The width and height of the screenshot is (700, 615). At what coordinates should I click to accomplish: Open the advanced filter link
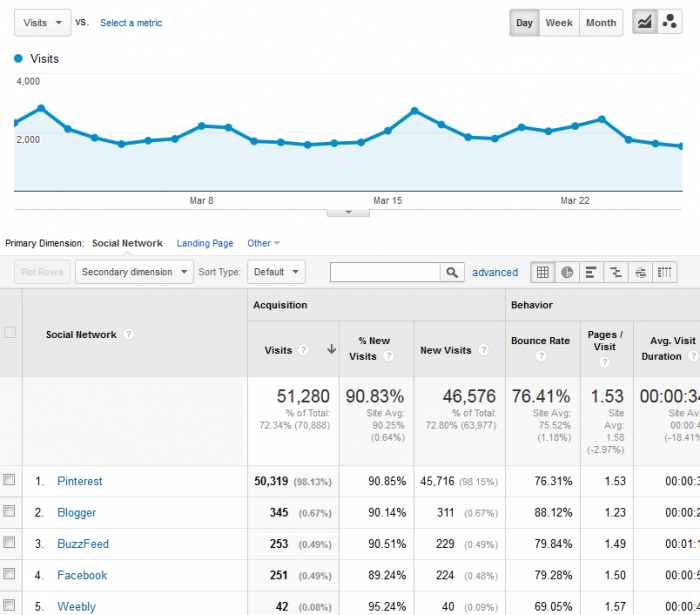495,272
